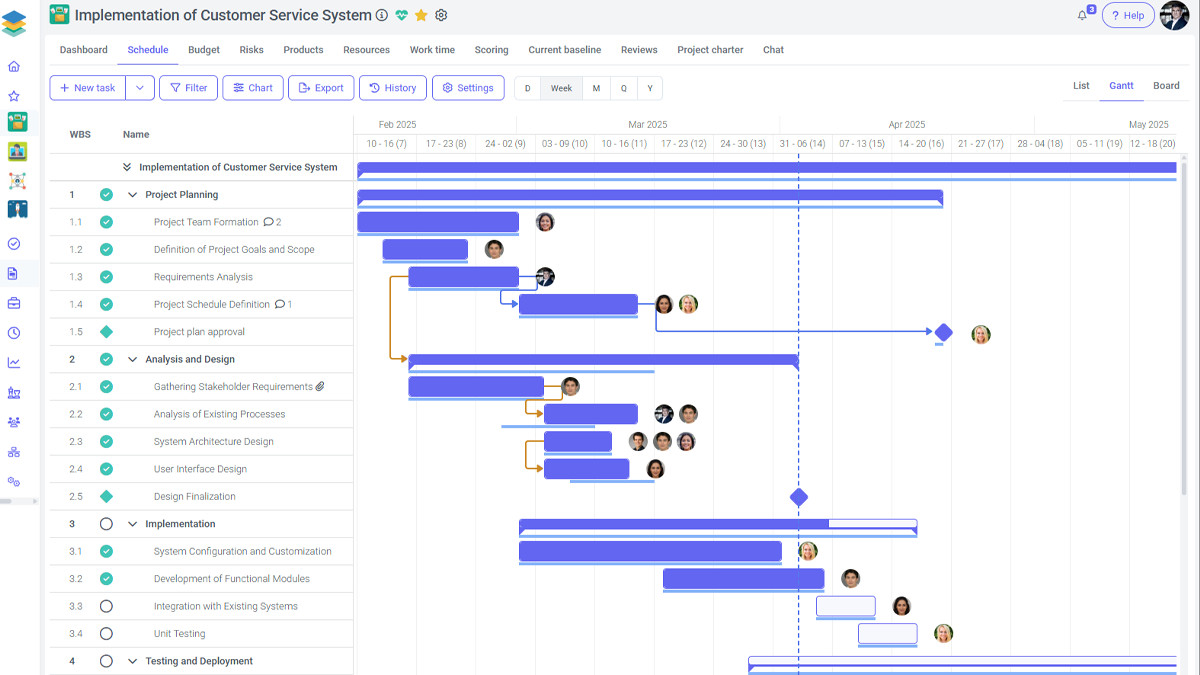The width and height of the screenshot is (1200, 675).
Task: Click the Filter button
Action: pyautogui.click(x=188, y=88)
